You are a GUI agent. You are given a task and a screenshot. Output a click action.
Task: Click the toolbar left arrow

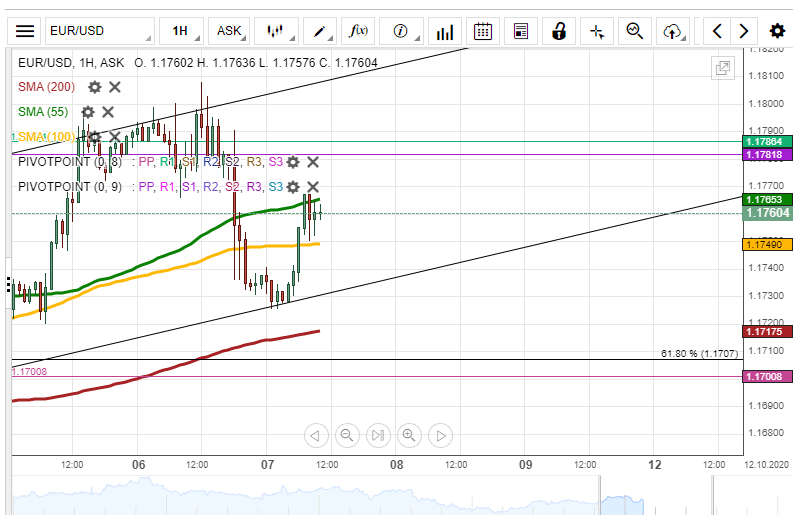(x=717, y=31)
